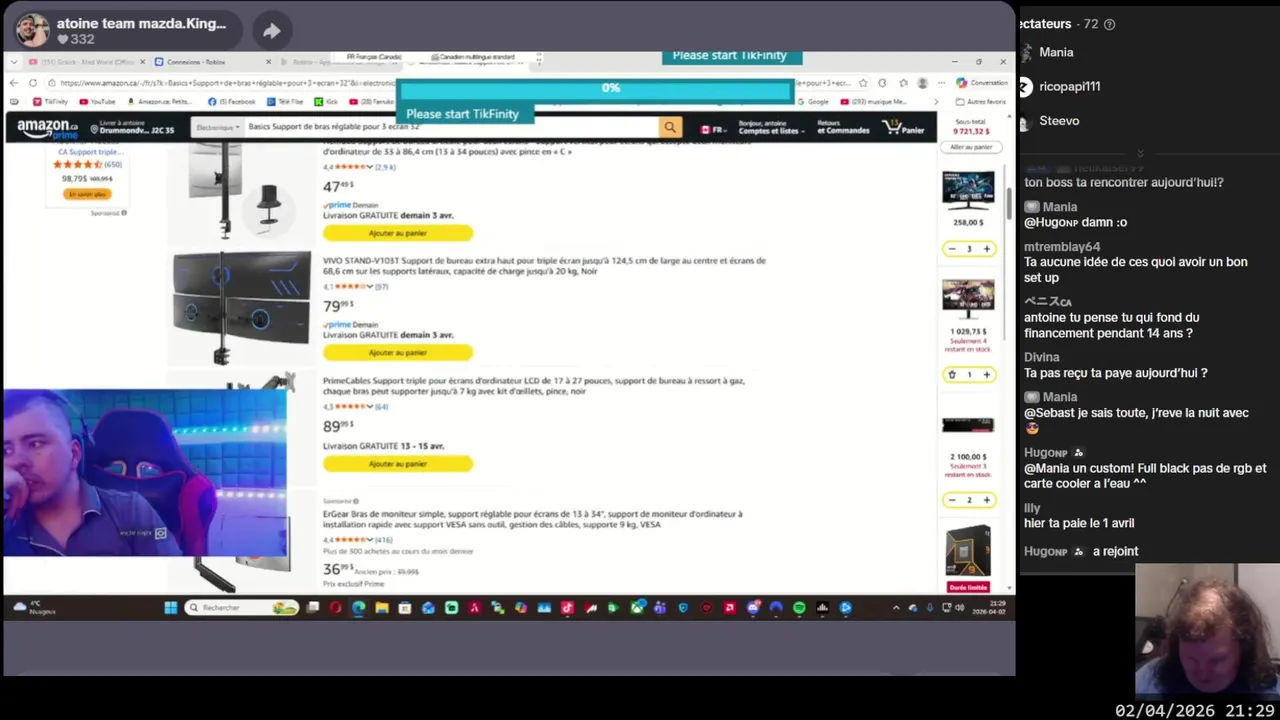Click viewer ricopapi111 in the spectators list
The image size is (1280, 720).
[x=1069, y=86]
